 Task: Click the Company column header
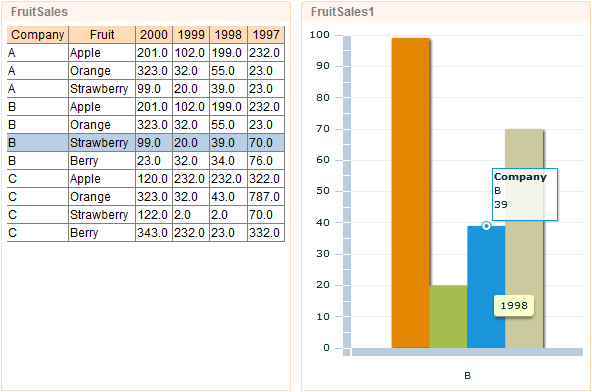(x=37, y=35)
